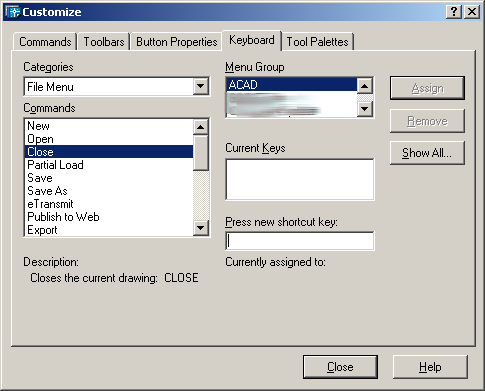
Task: Choose the highlighted Close command row
Action: pos(109,152)
